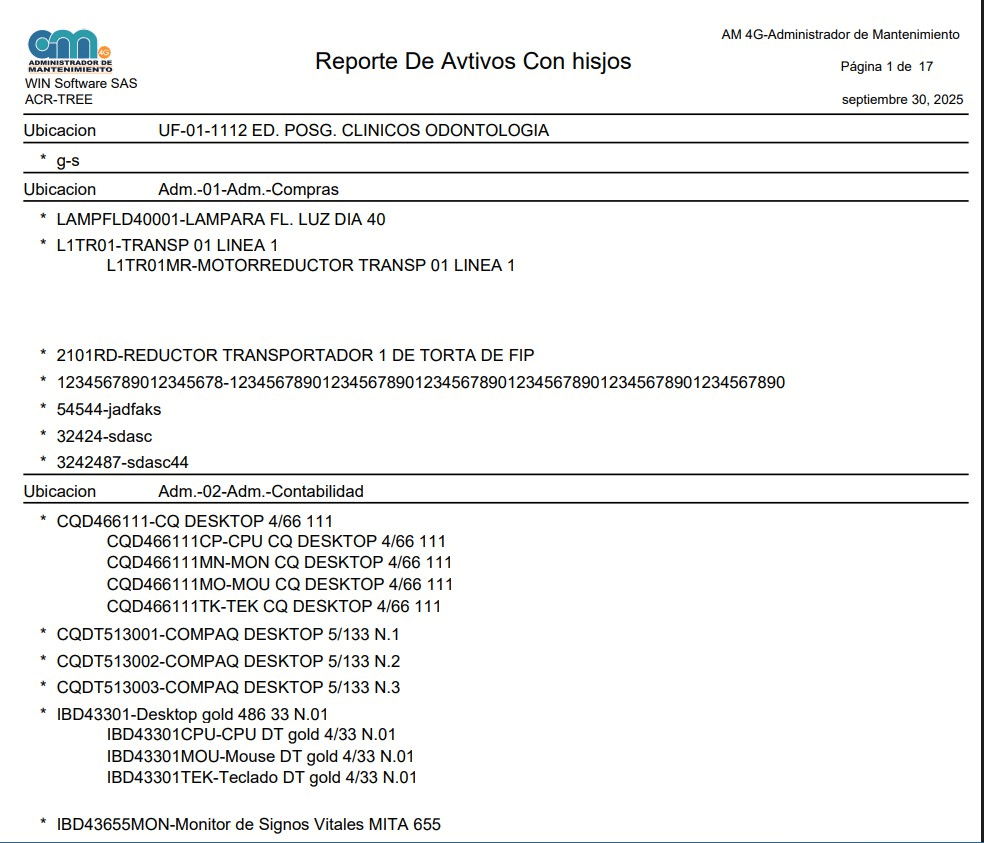This screenshot has height=843, width=984.
Task: Click the 'LAMPFLD40001-LAMPARA FL. LUZ DIA 40' asset
Action: click(x=220, y=220)
